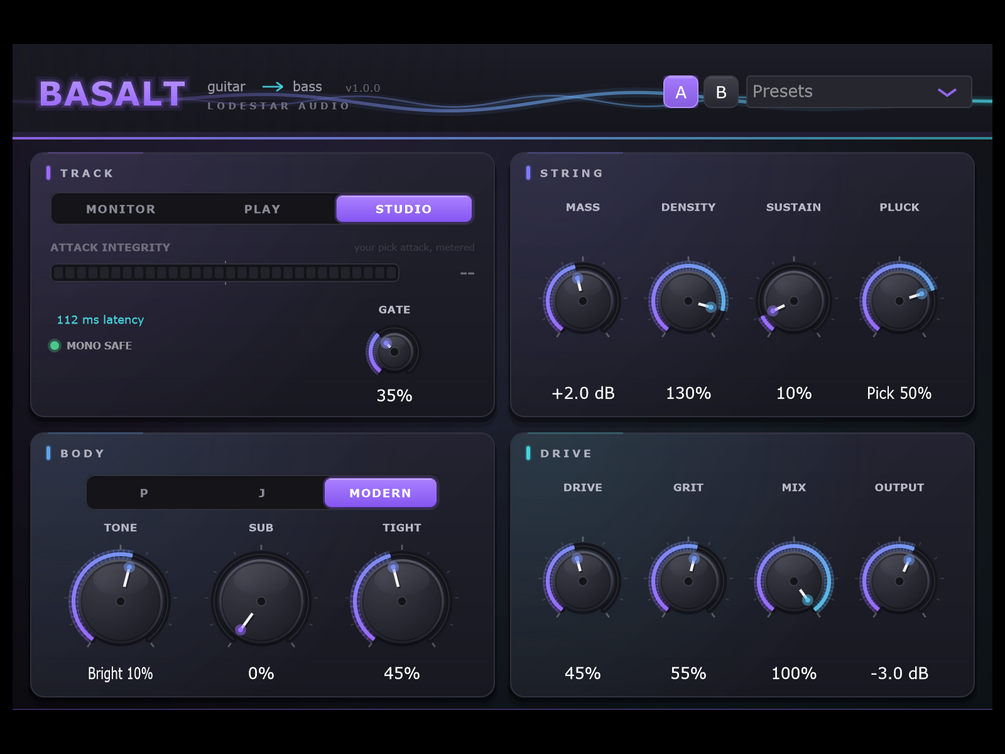
Task: Select the PLAY track mode
Action: [x=262, y=209]
